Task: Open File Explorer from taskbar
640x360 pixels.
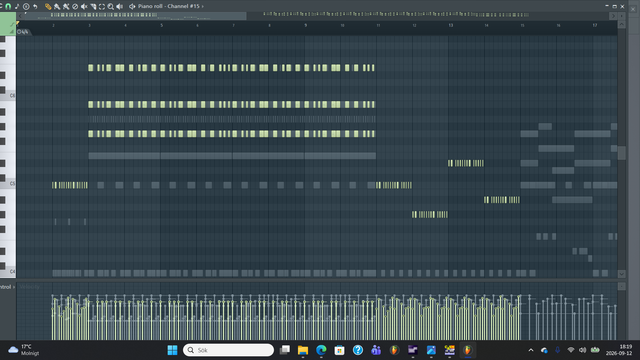Action: (303, 350)
